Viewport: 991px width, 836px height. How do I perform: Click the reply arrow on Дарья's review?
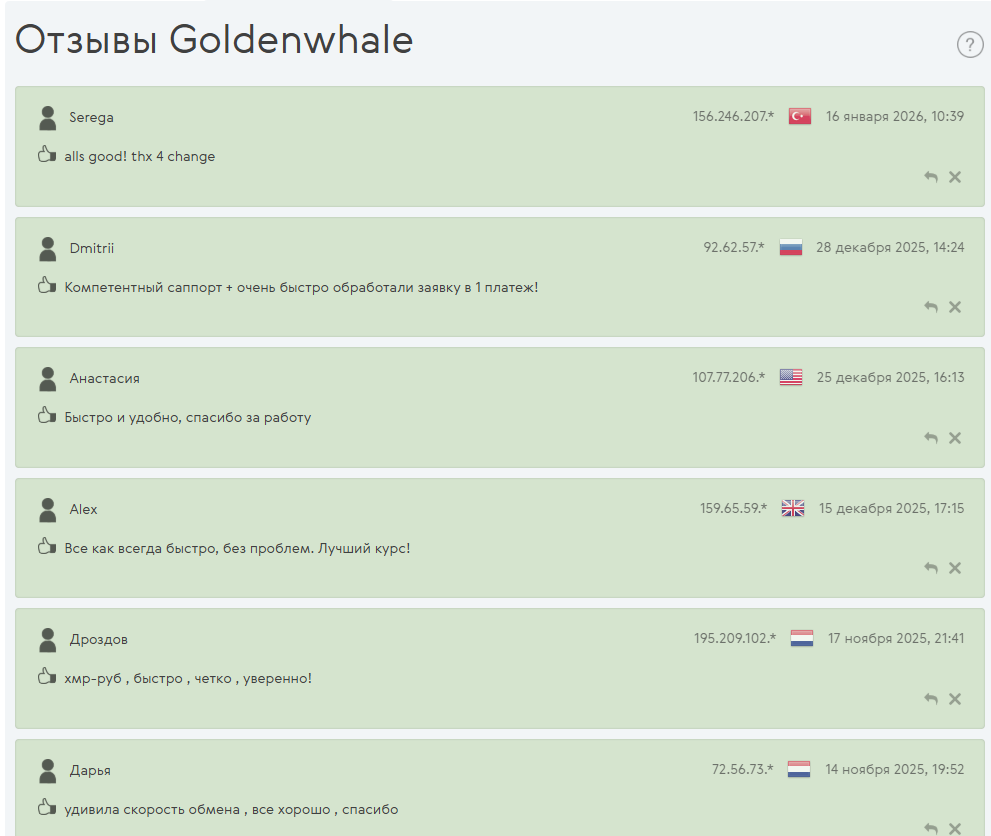(x=929, y=827)
